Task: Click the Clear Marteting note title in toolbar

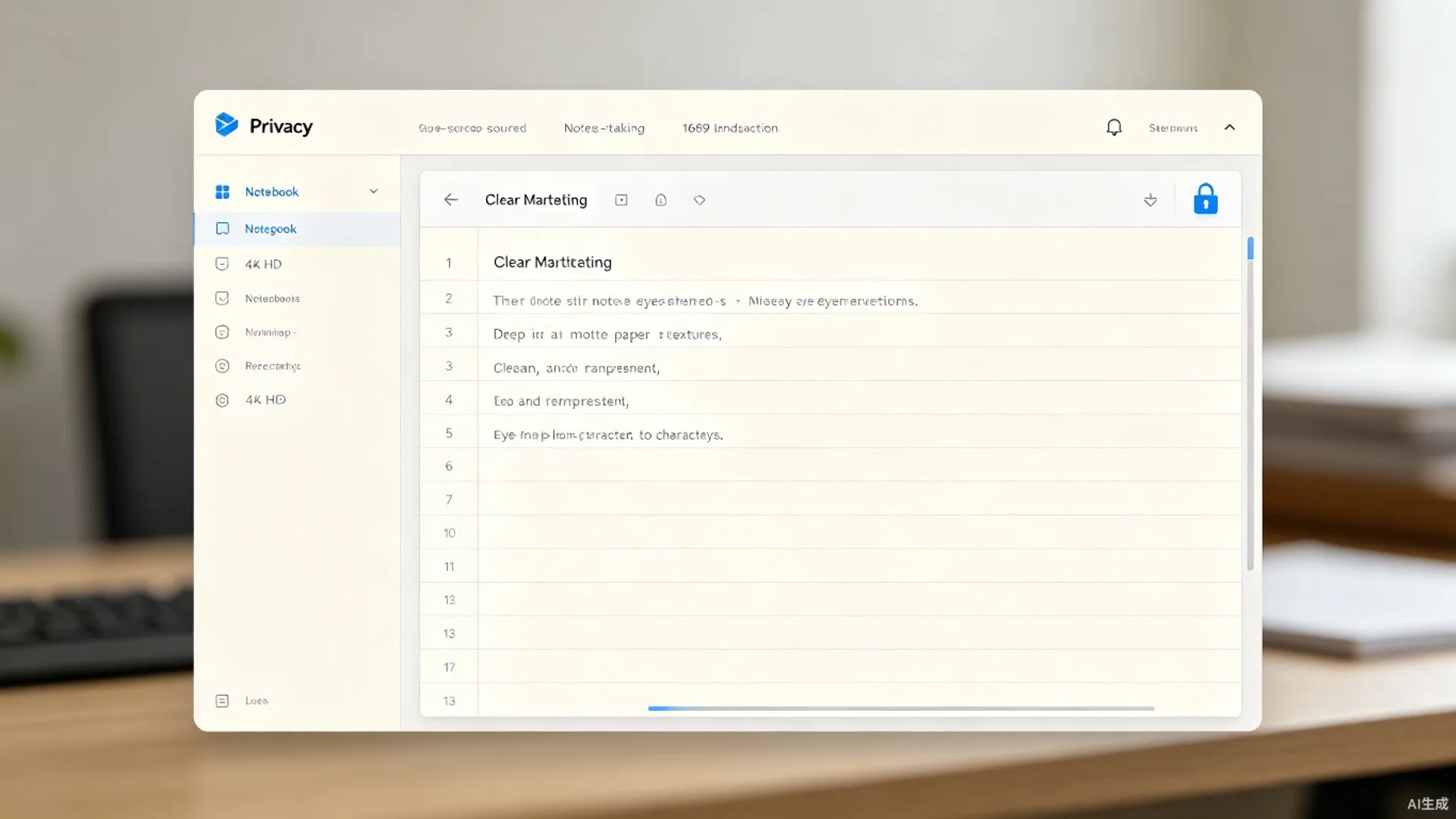Action: pos(536,199)
